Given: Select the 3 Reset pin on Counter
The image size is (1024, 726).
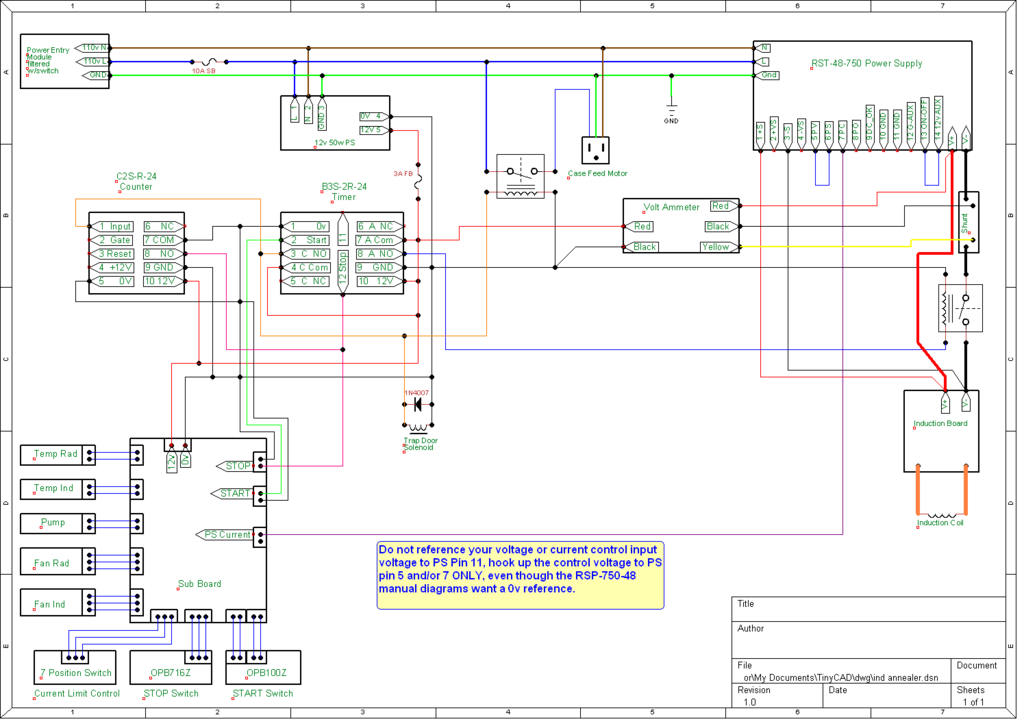Looking at the screenshot, I should click(113, 253).
